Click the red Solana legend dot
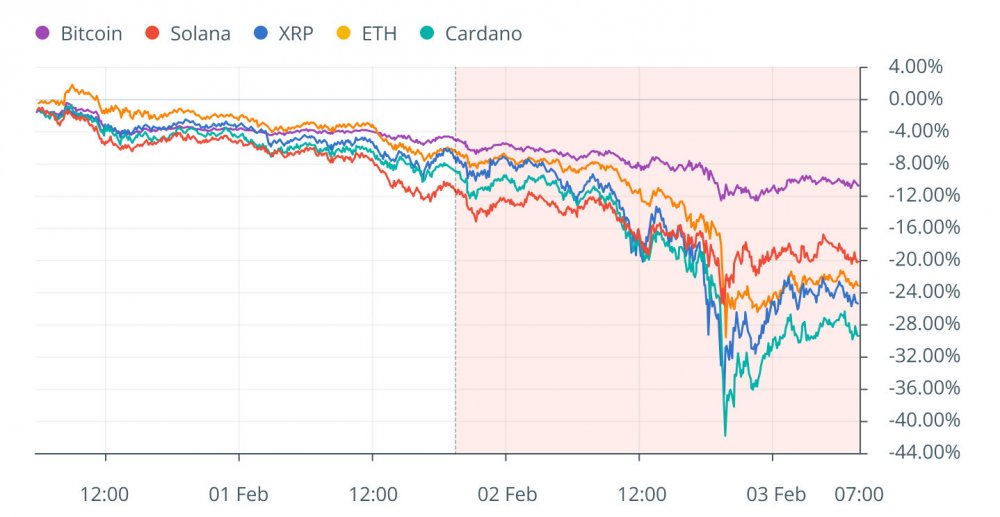Screen dimensions: 1000x517 click(x=153, y=34)
